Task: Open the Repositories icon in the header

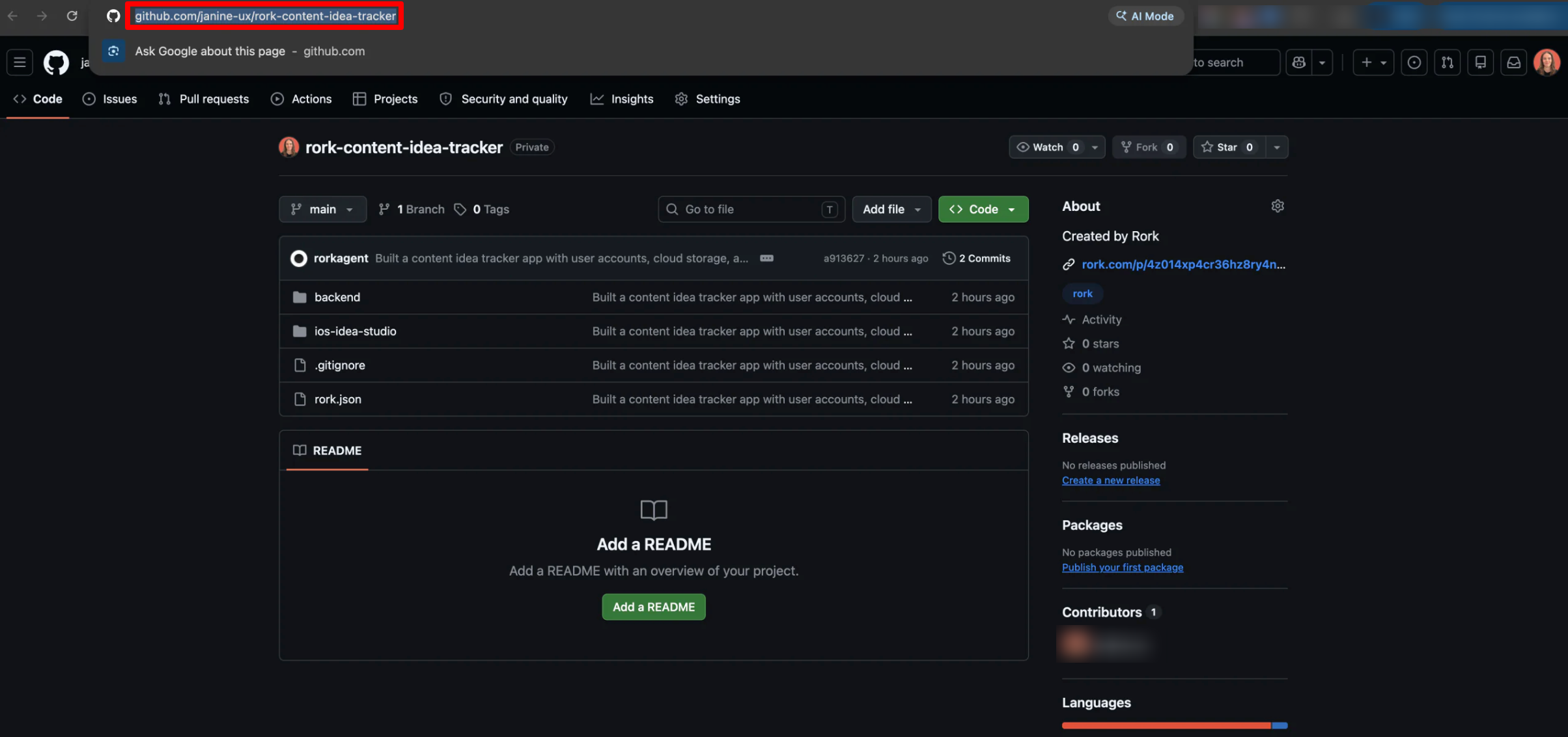Action: 1480,63
